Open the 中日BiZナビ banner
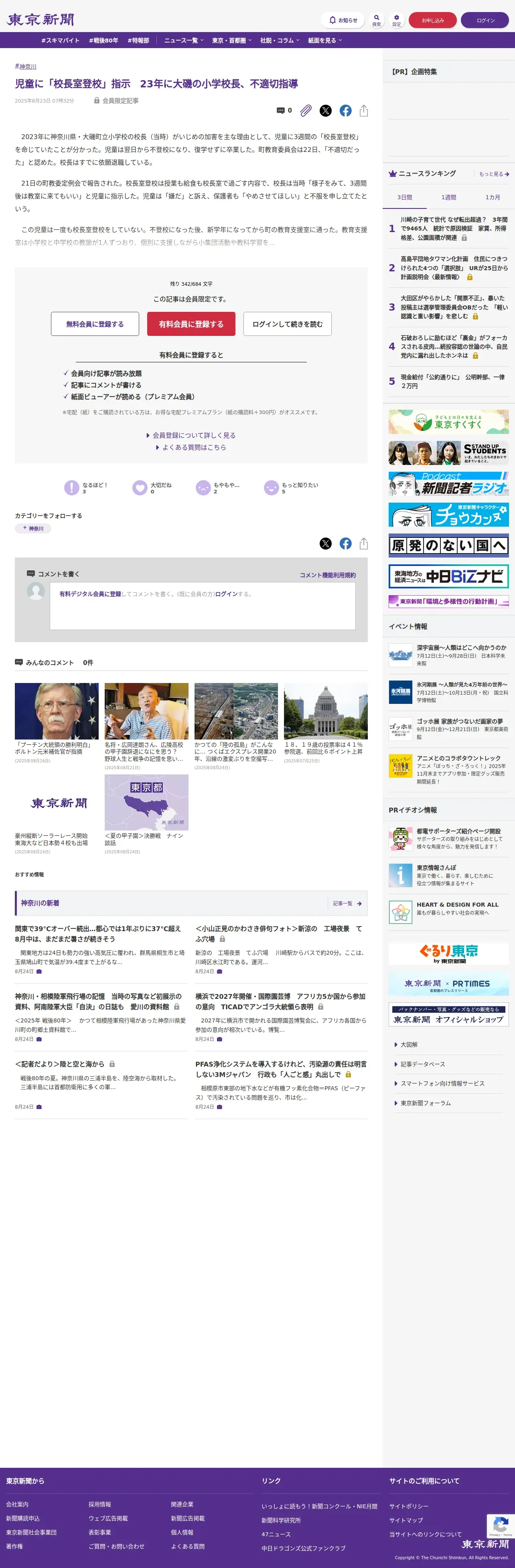Viewport: 515px width, 1568px height. [x=448, y=576]
